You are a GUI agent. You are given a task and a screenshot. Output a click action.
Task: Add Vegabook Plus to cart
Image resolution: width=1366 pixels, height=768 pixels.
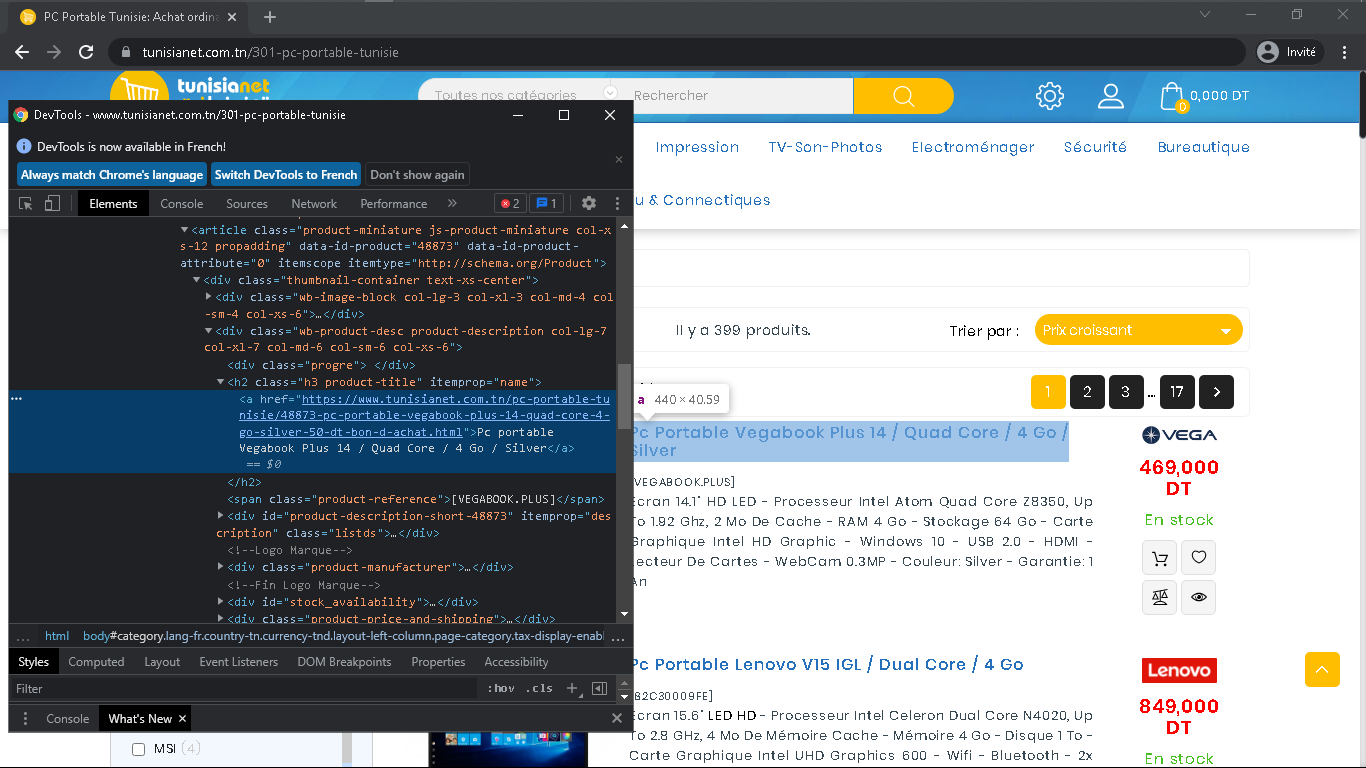tap(1160, 558)
